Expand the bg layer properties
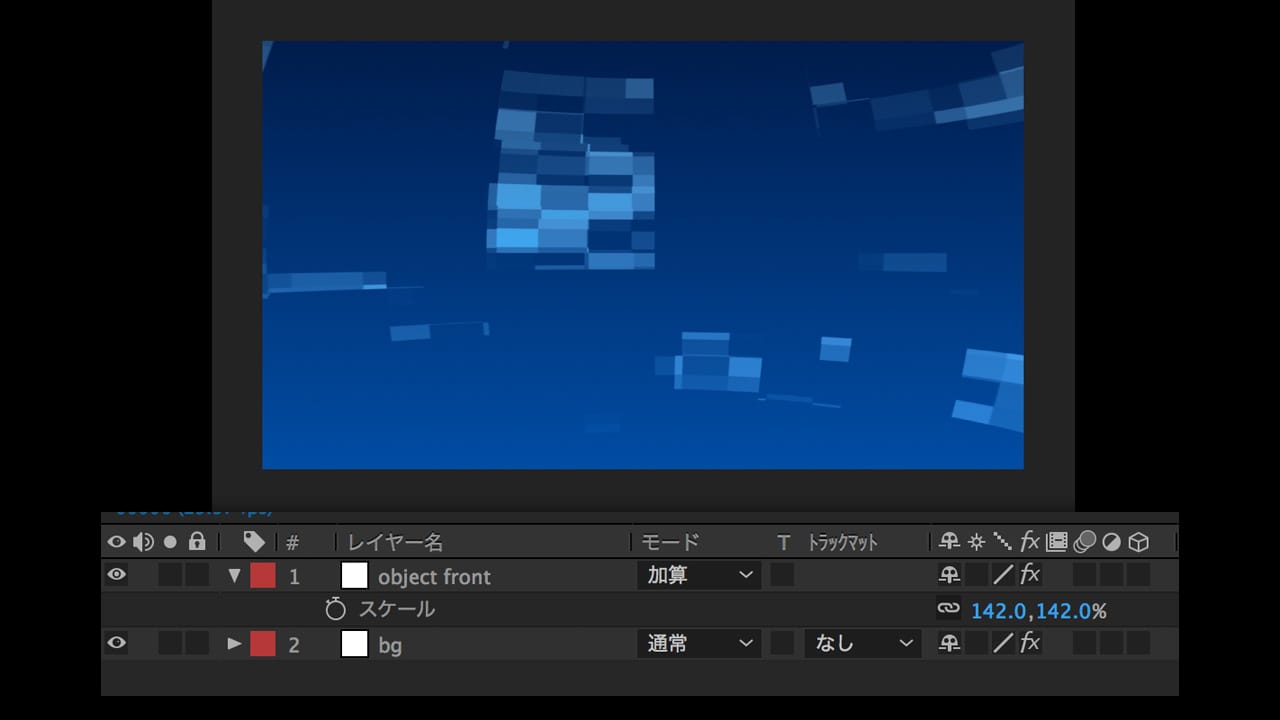1280x720 pixels. 235,644
